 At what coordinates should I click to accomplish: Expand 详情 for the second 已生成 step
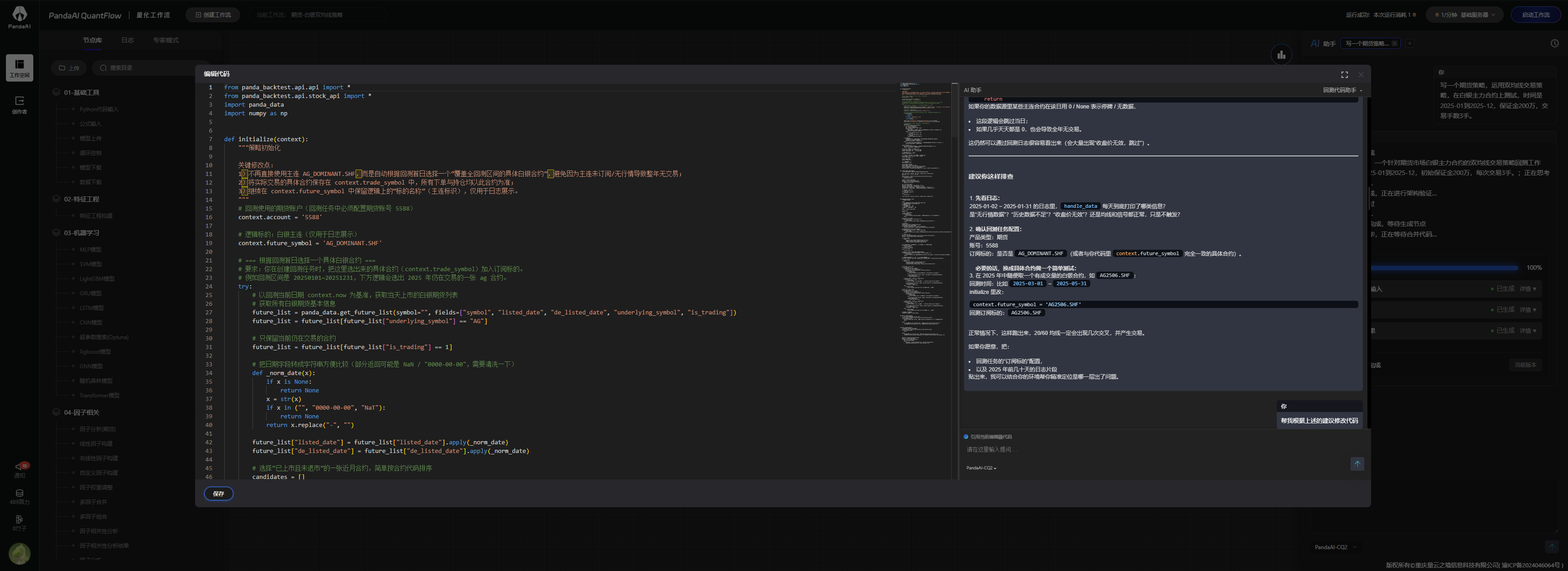point(1528,310)
